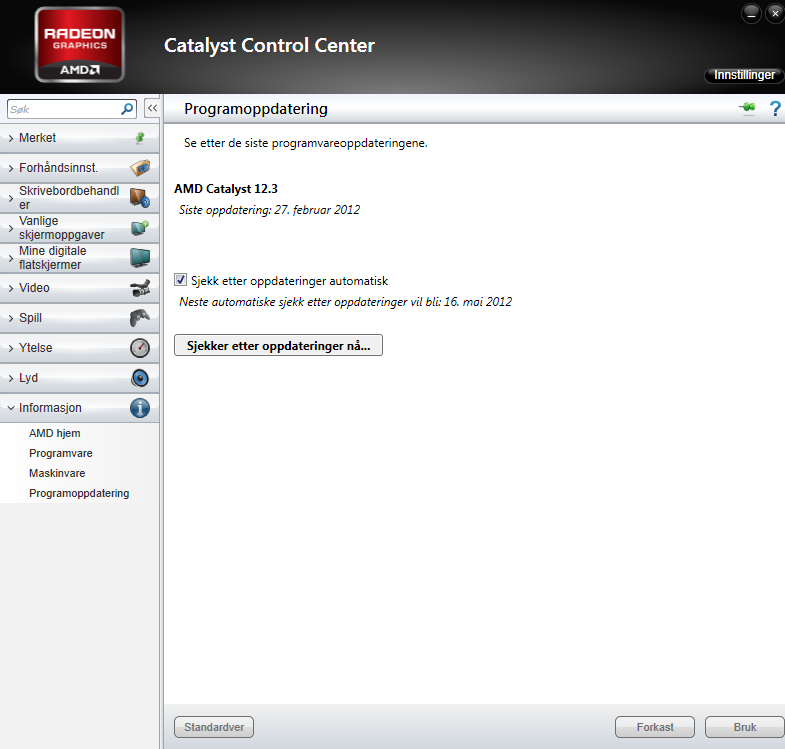The width and height of the screenshot is (785, 749).
Task: Open AMD hjem page
Action: 55,433
